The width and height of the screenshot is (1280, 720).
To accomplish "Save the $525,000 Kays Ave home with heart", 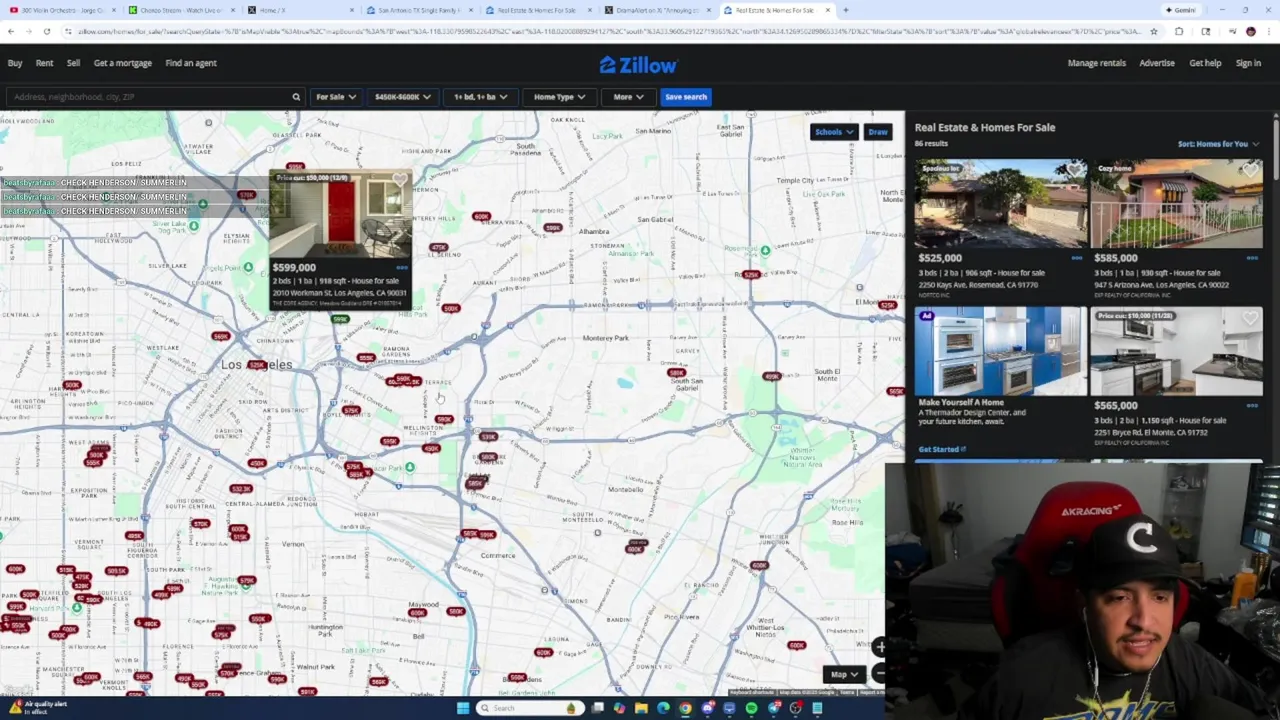I will pyautogui.click(x=1075, y=171).
